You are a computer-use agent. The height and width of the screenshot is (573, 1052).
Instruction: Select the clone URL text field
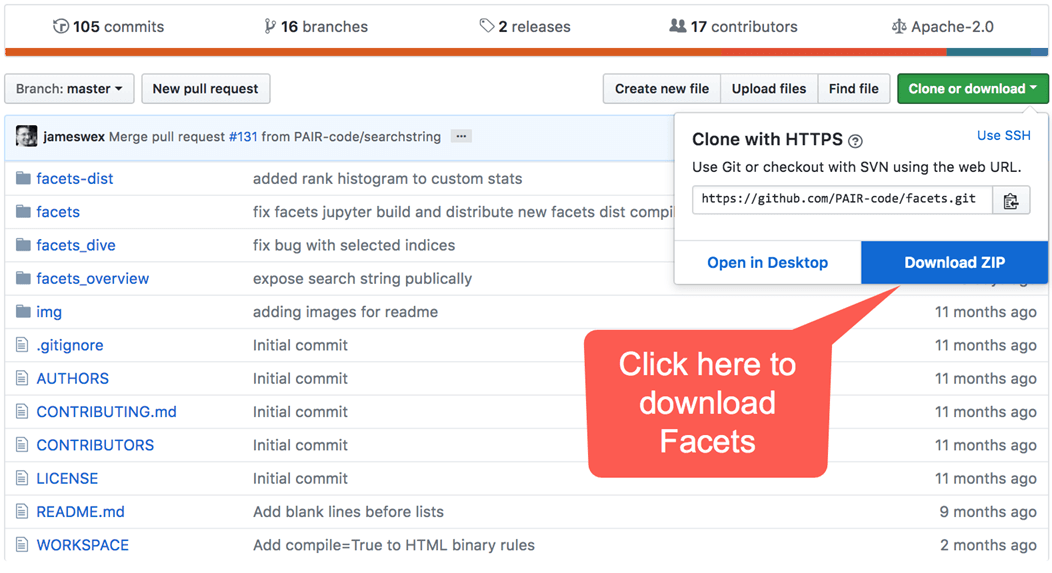[x=841, y=199]
